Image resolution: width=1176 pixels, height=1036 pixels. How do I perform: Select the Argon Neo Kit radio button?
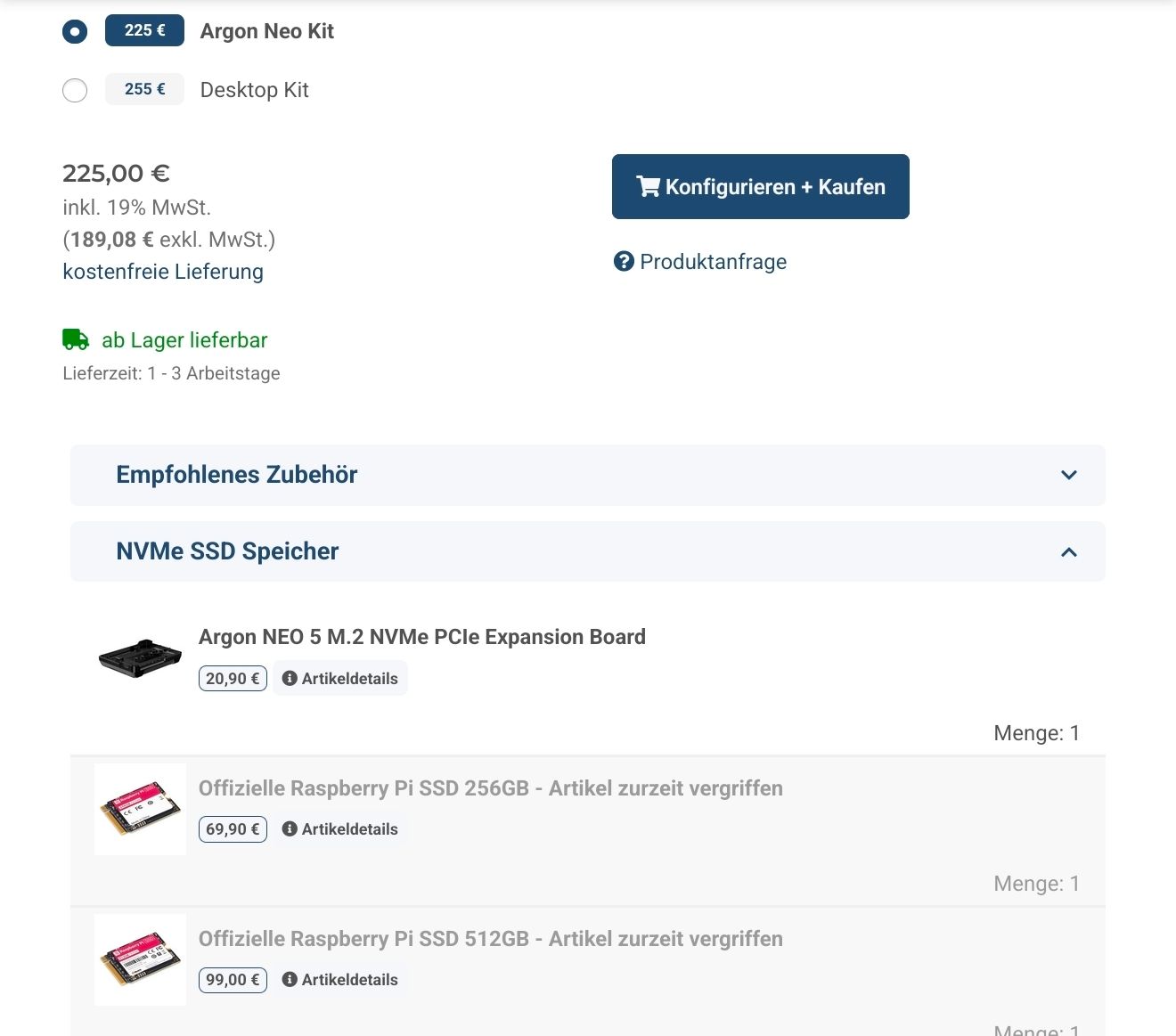[x=75, y=32]
